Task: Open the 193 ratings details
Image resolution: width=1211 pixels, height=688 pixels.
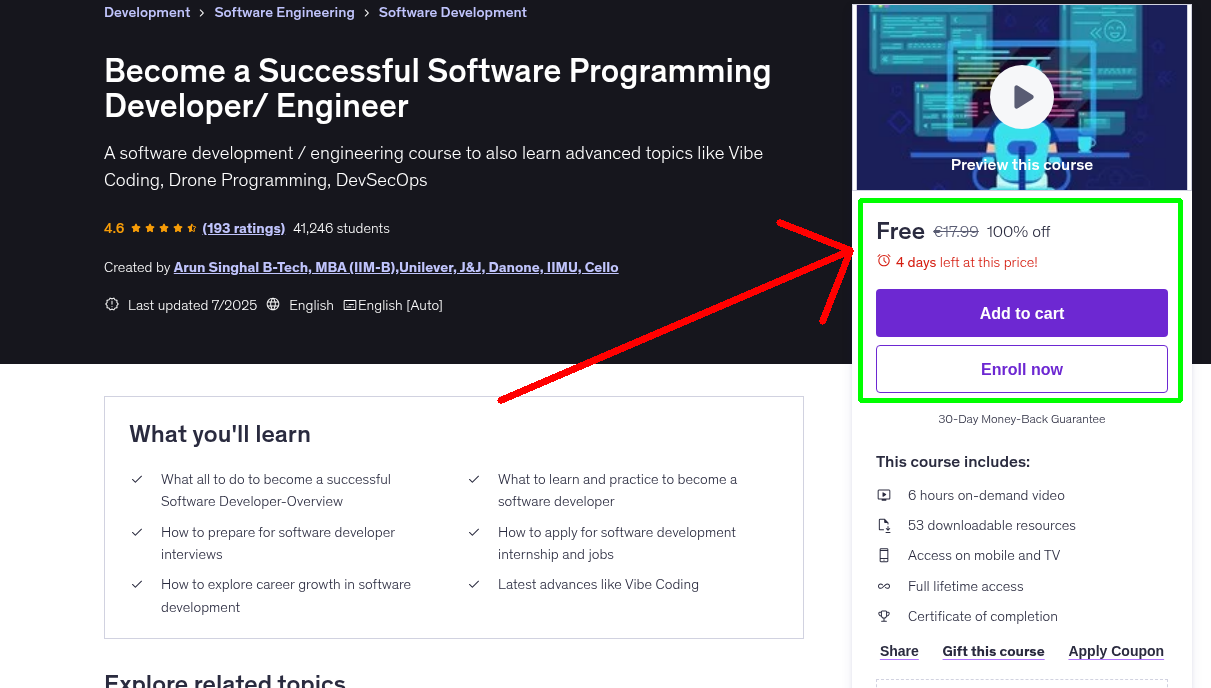Action: click(243, 228)
